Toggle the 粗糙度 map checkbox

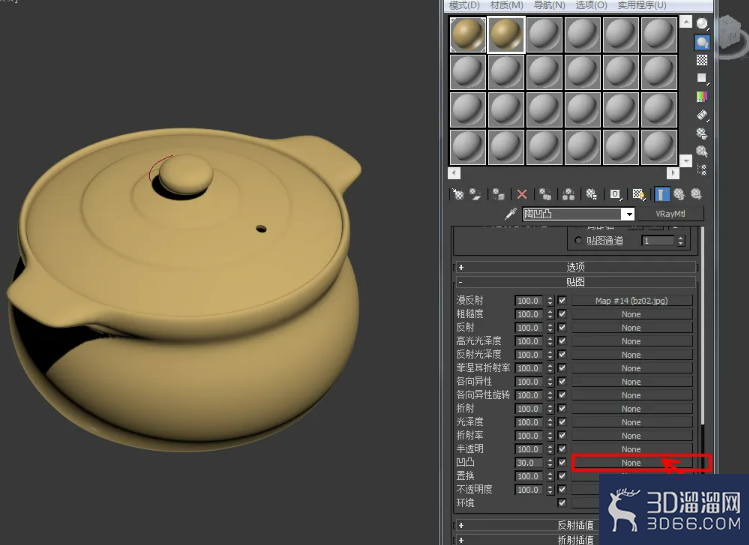[562, 314]
